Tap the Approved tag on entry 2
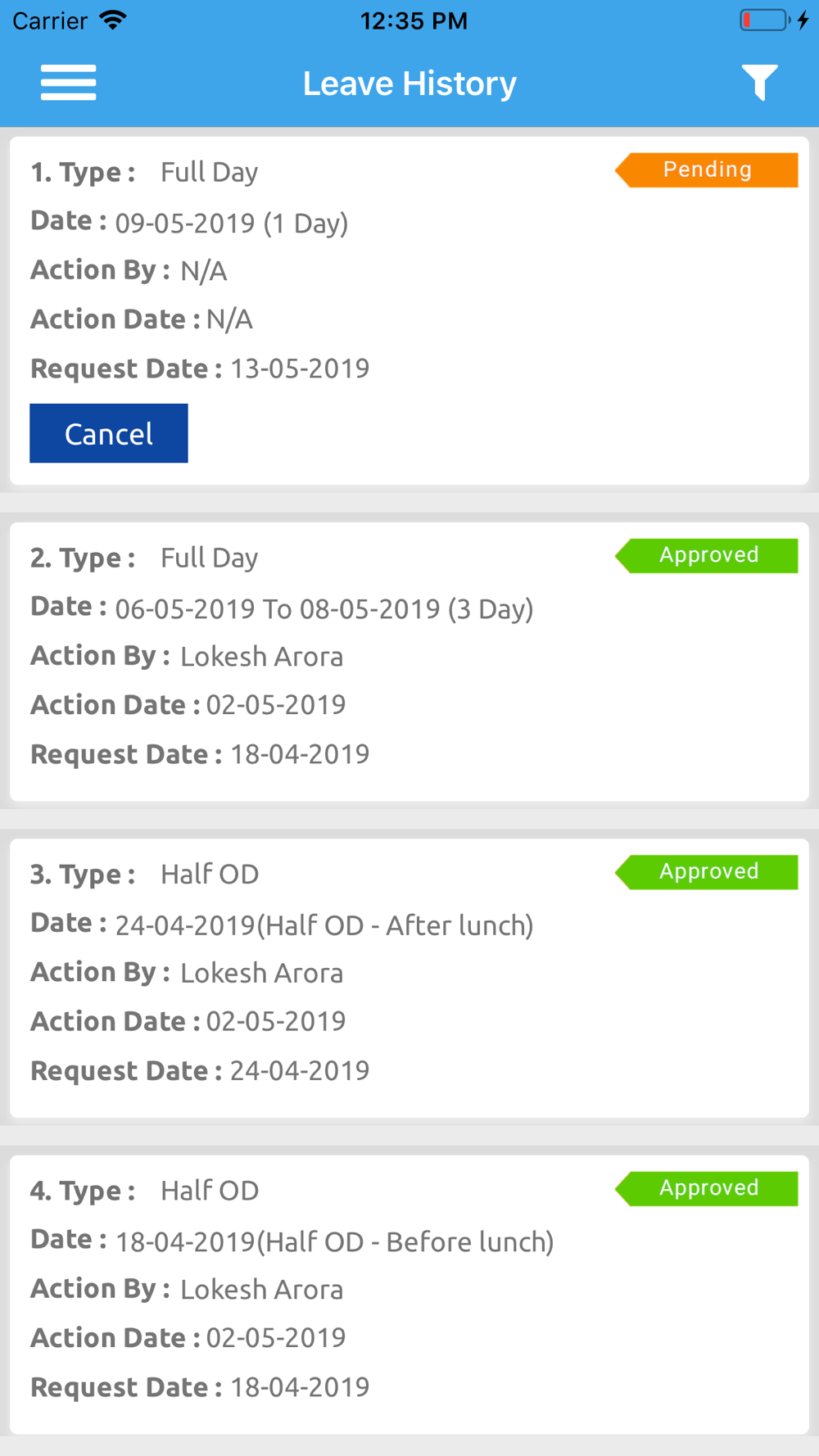Screen dimensions: 819x1456 [x=706, y=555]
